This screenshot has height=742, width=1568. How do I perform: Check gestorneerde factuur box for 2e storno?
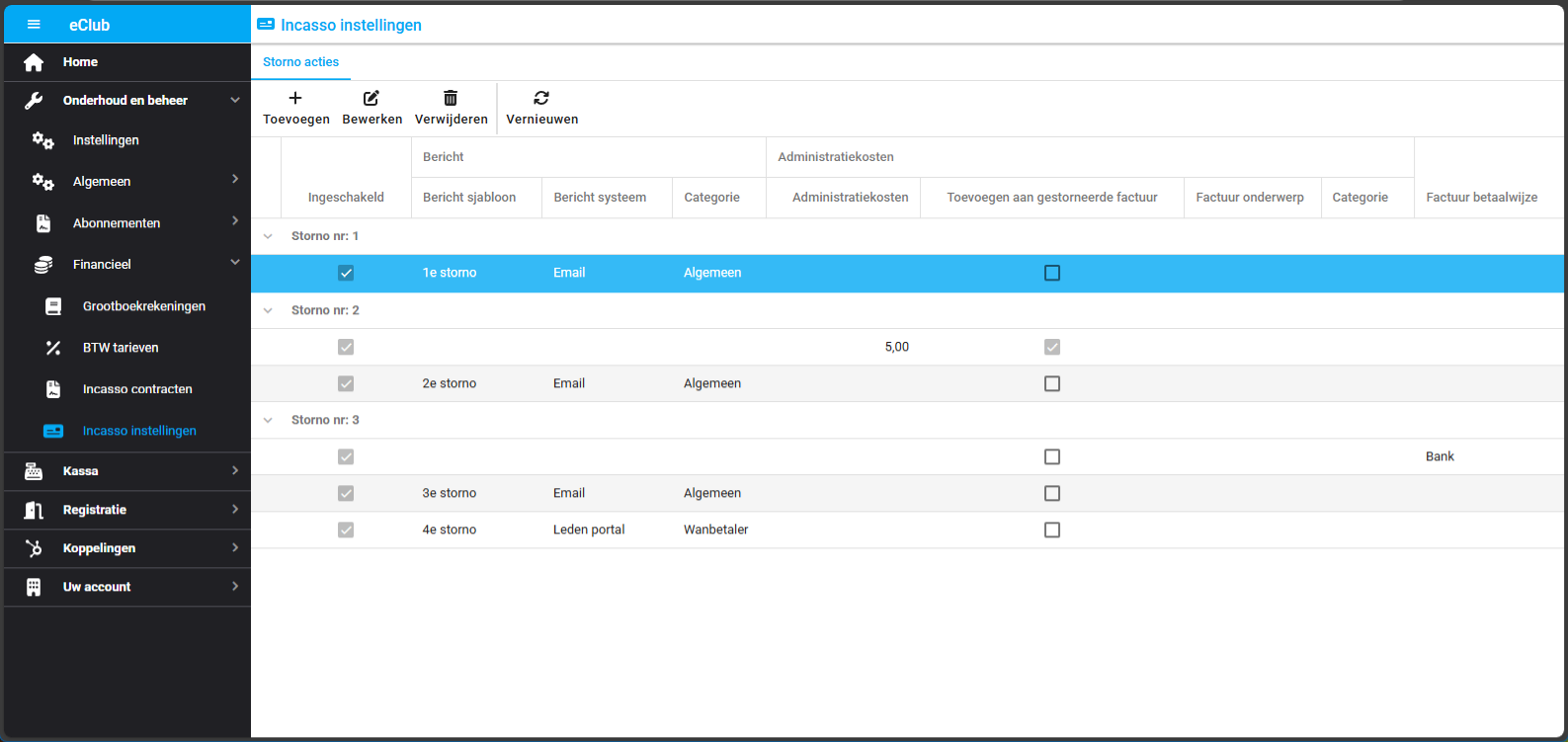pyautogui.click(x=1052, y=383)
